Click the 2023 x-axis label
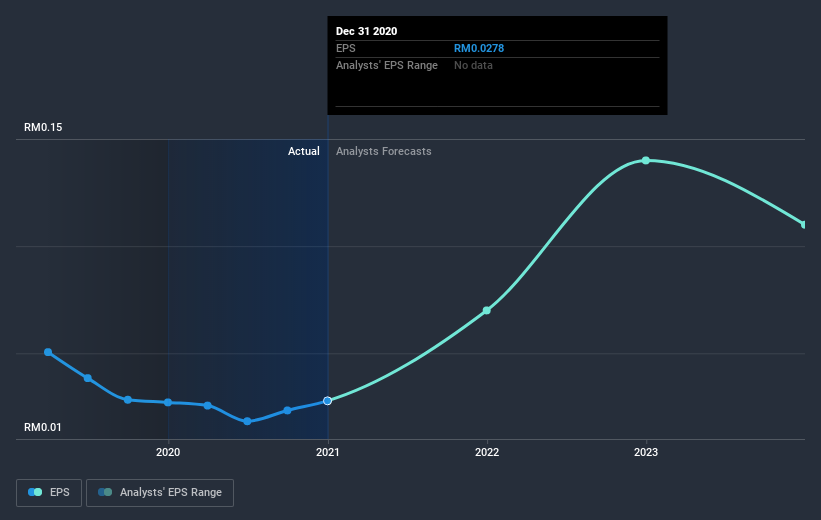Image resolution: width=821 pixels, height=520 pixels. 646,452
